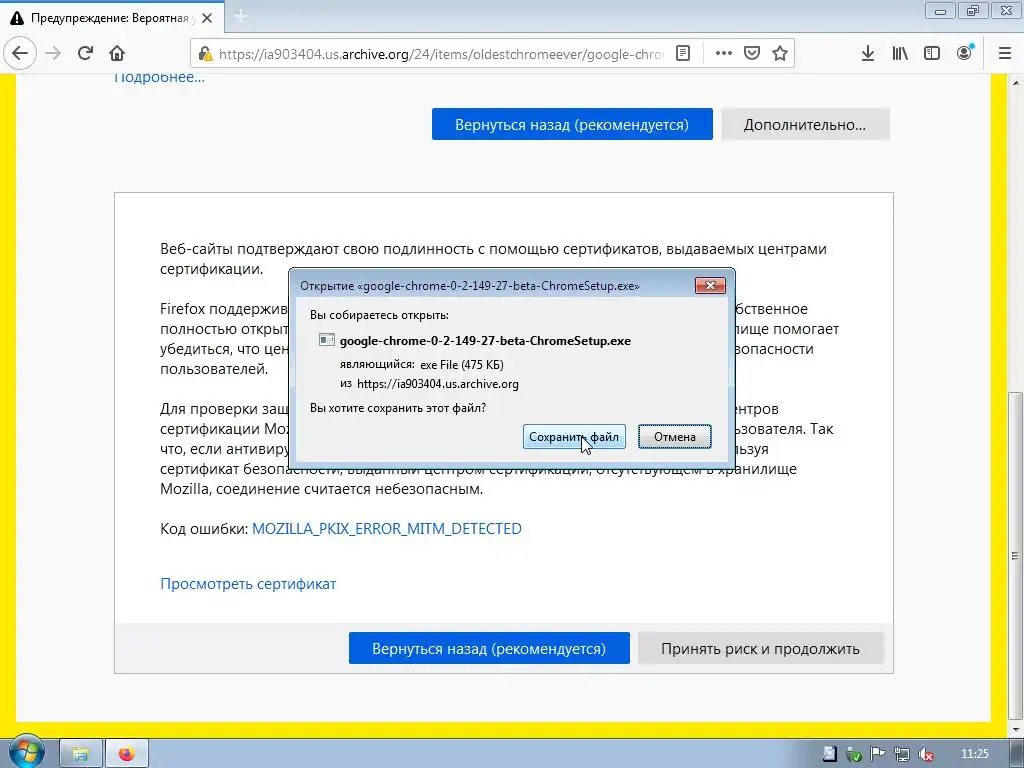Click network tray icon

pyautogui.click(x=901, y=754)
